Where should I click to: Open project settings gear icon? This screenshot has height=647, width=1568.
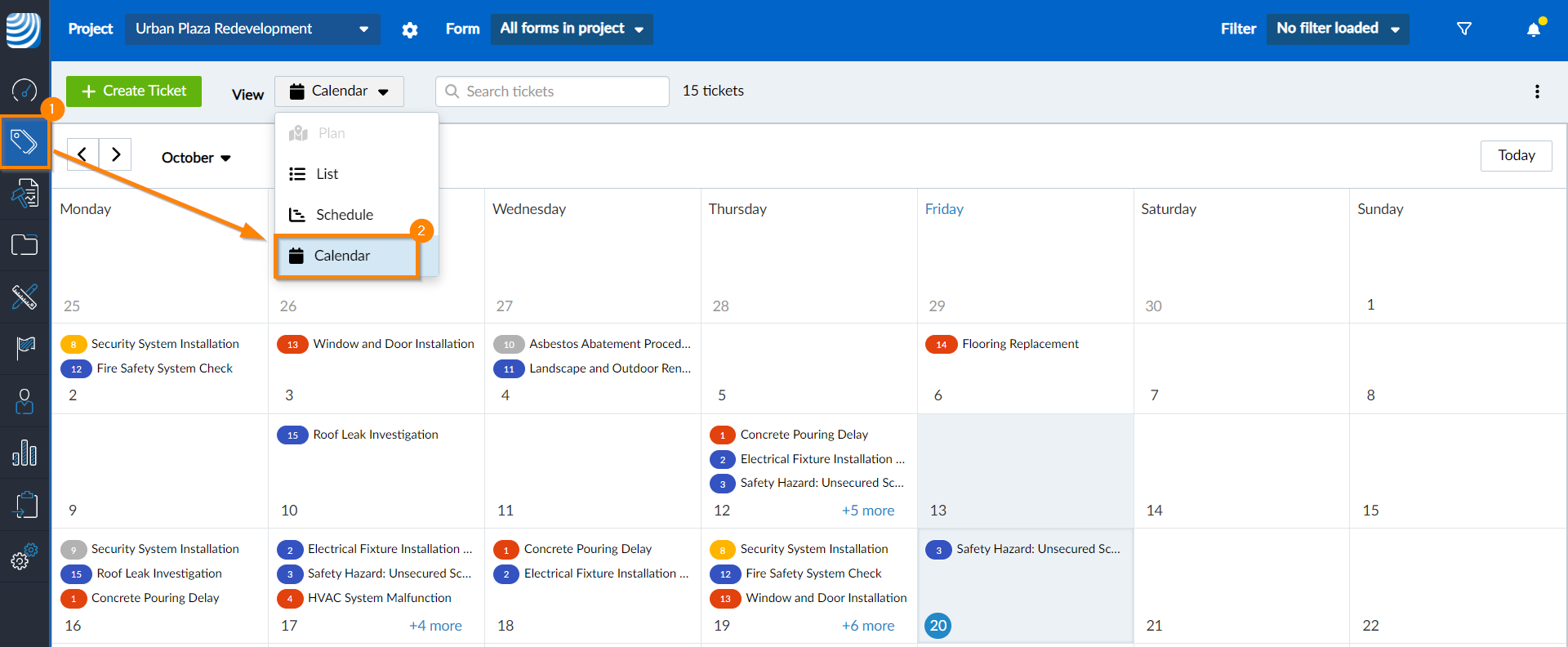(x=410, y=30)
